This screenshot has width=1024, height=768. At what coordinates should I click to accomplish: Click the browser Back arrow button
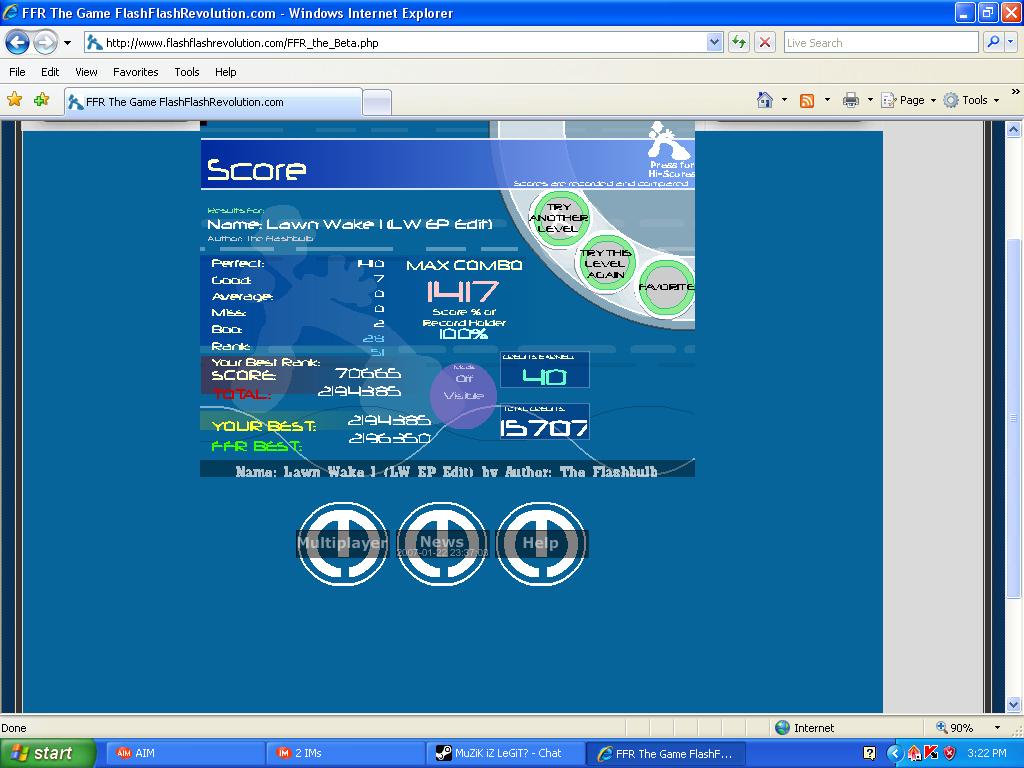click(18, 43)
